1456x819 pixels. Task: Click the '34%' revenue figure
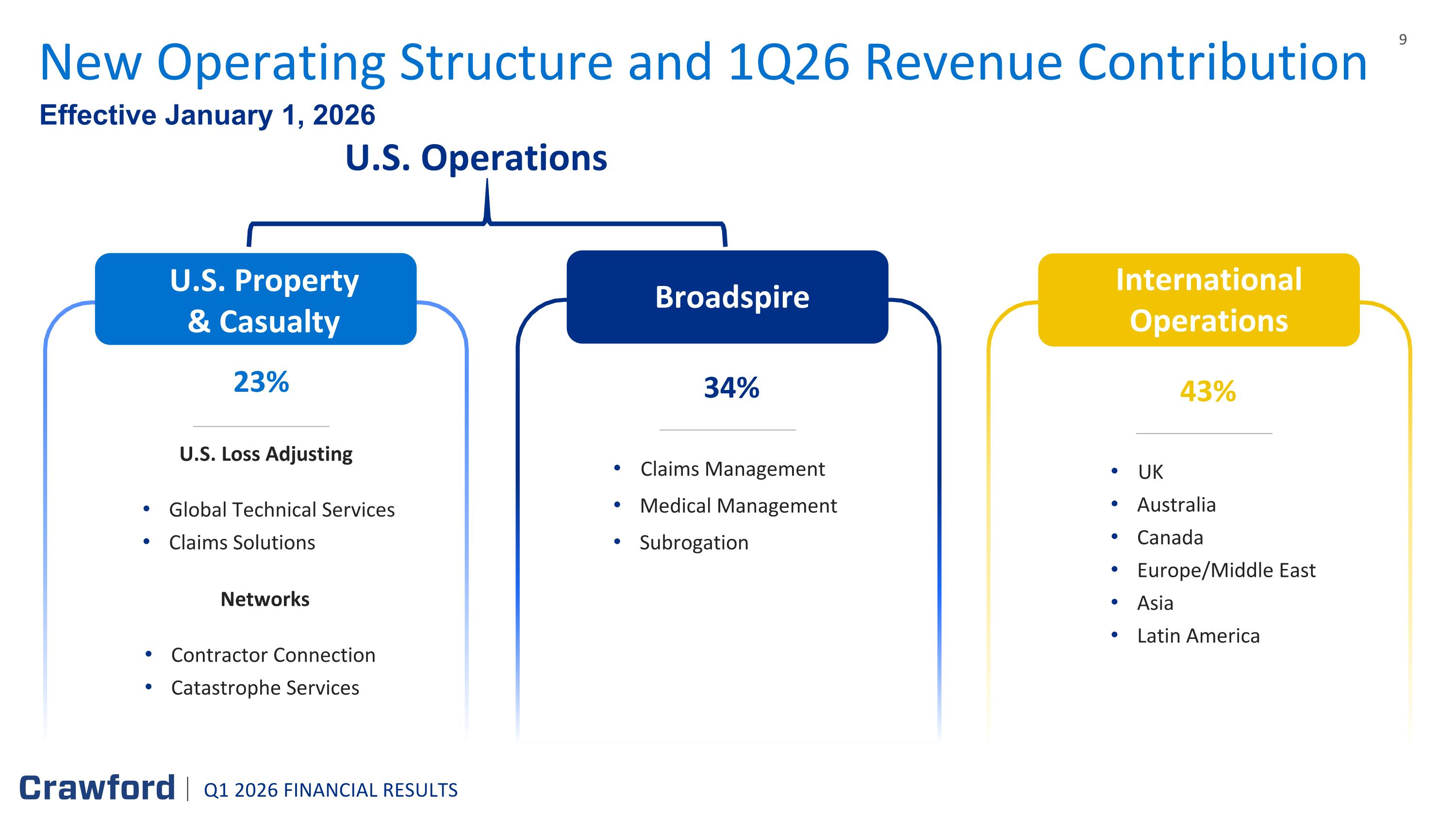click(x=731, y=388)
